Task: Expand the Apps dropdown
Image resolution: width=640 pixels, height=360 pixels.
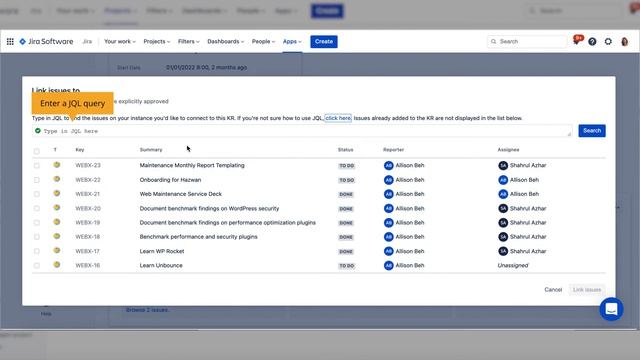Action: pos(292,41)
